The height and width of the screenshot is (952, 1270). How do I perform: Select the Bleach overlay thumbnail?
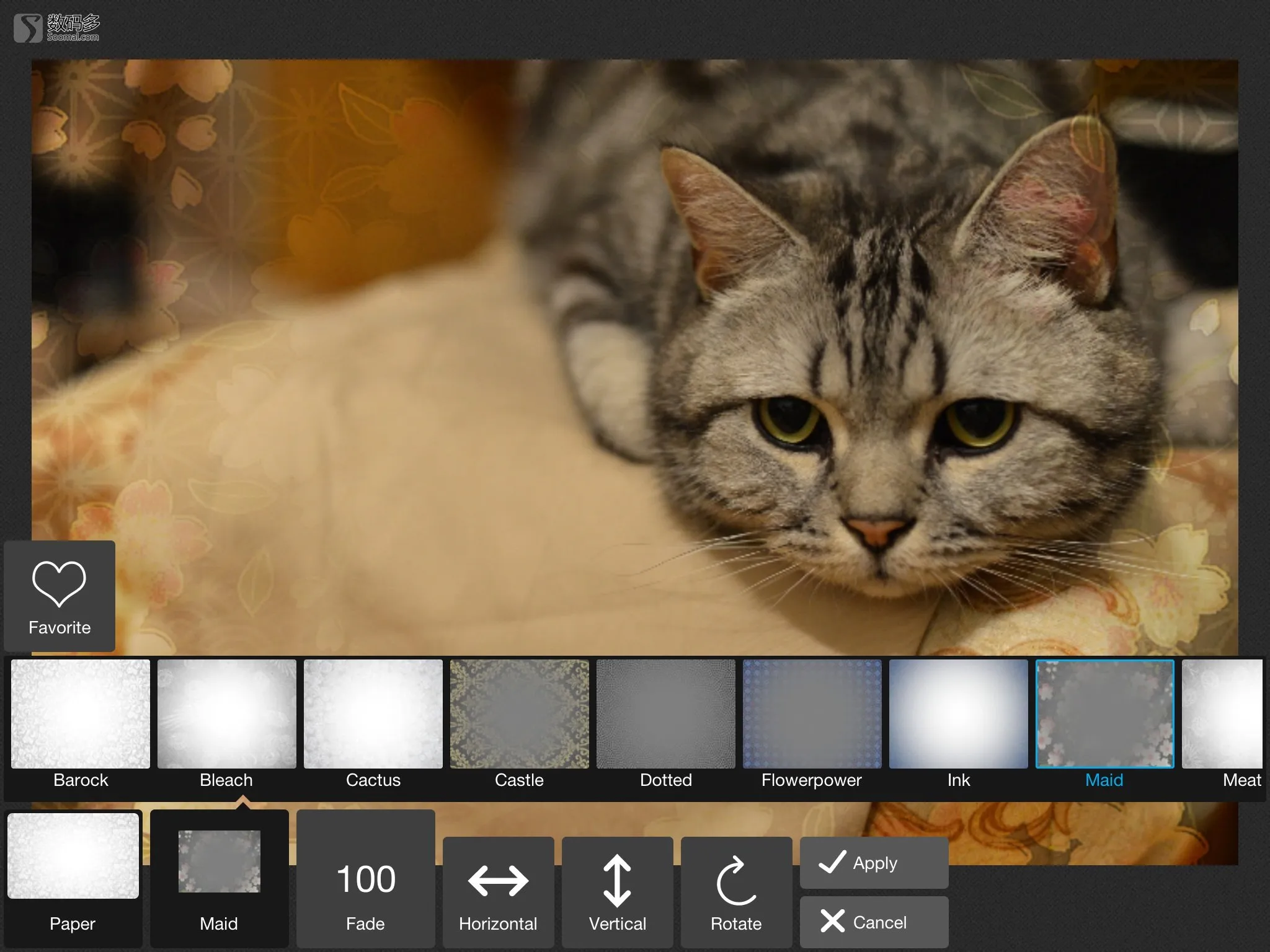[x=227, y=714]
